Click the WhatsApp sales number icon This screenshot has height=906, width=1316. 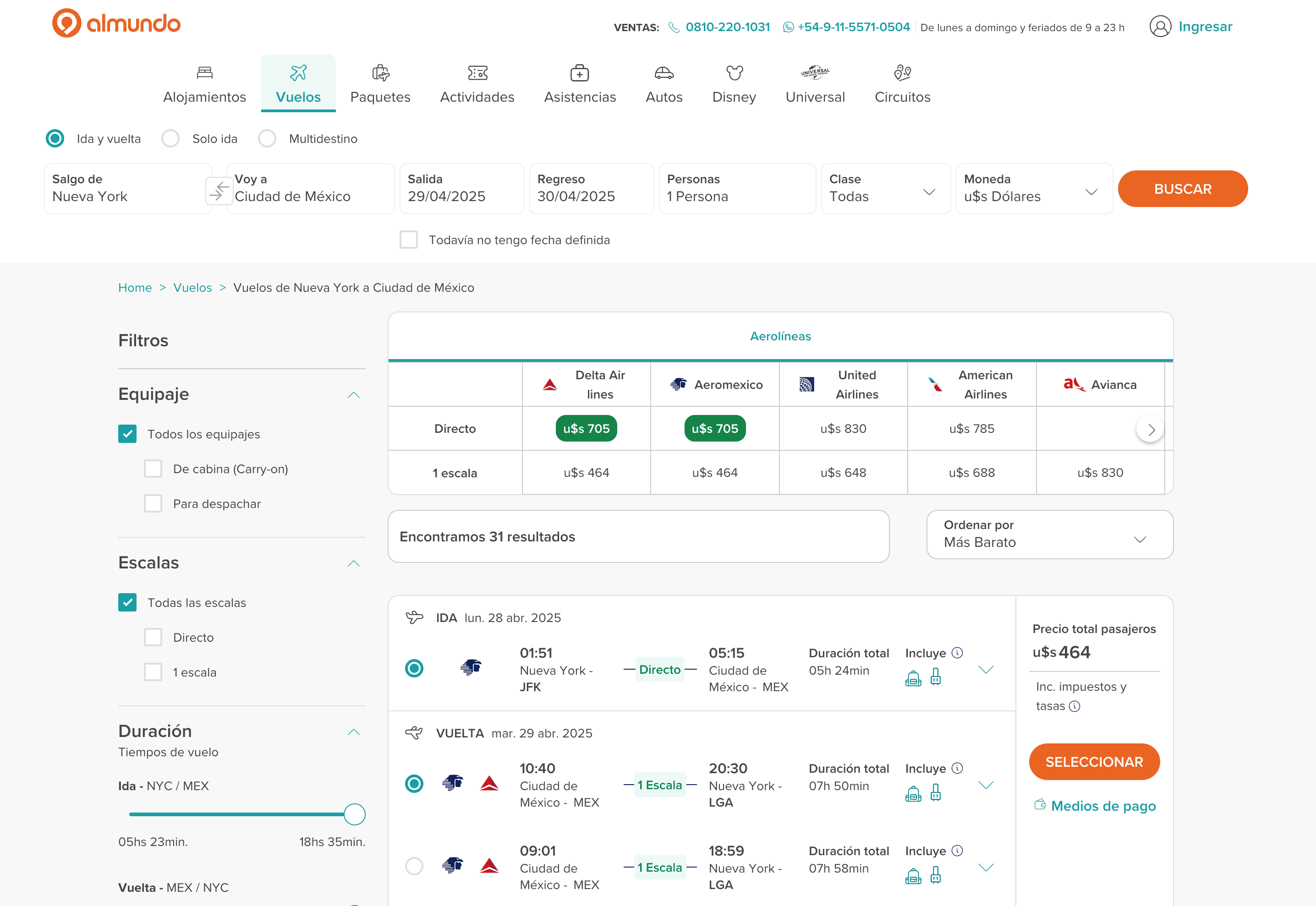(x=788, y=27)
